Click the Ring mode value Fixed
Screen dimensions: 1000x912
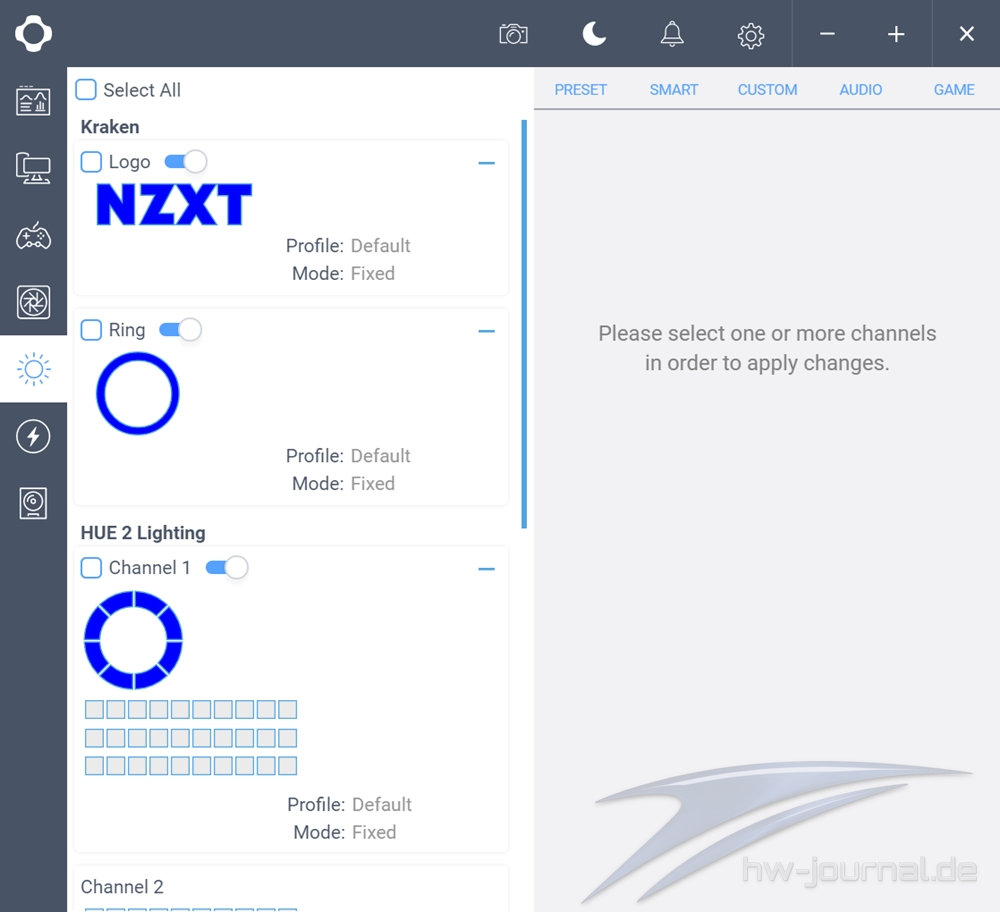pos(372,483)
